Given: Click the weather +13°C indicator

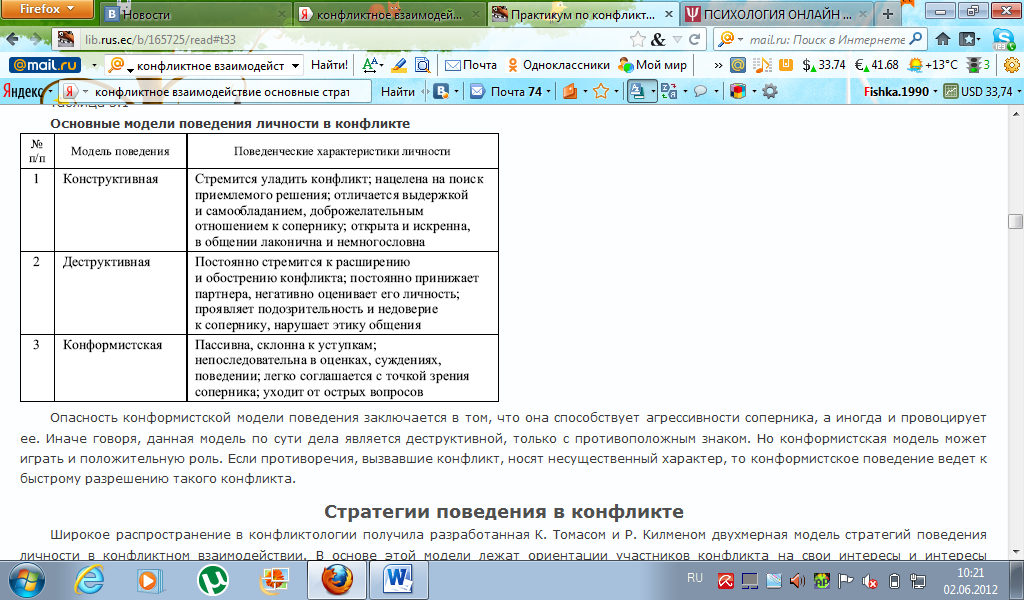Looking at the screenshot, I should (x=933, y=65).
